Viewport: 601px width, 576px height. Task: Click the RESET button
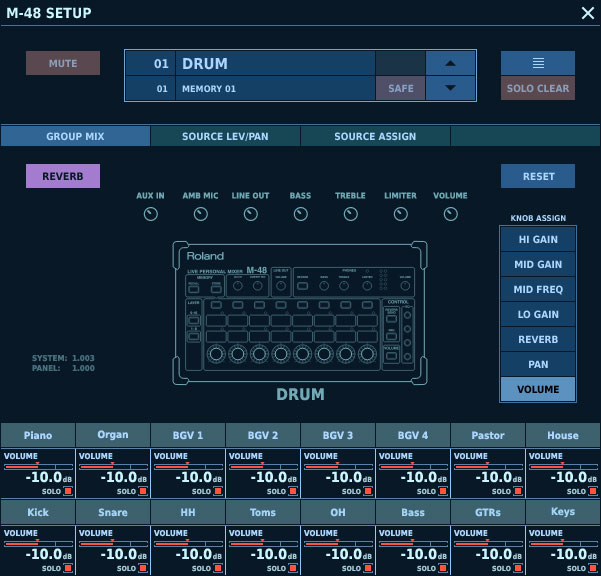(x=538, y=176)
